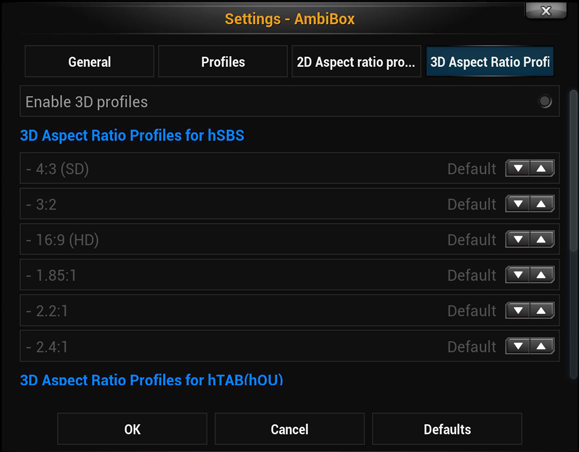
Task: Reset settings using the Defaults button
Action: point(447,429)
